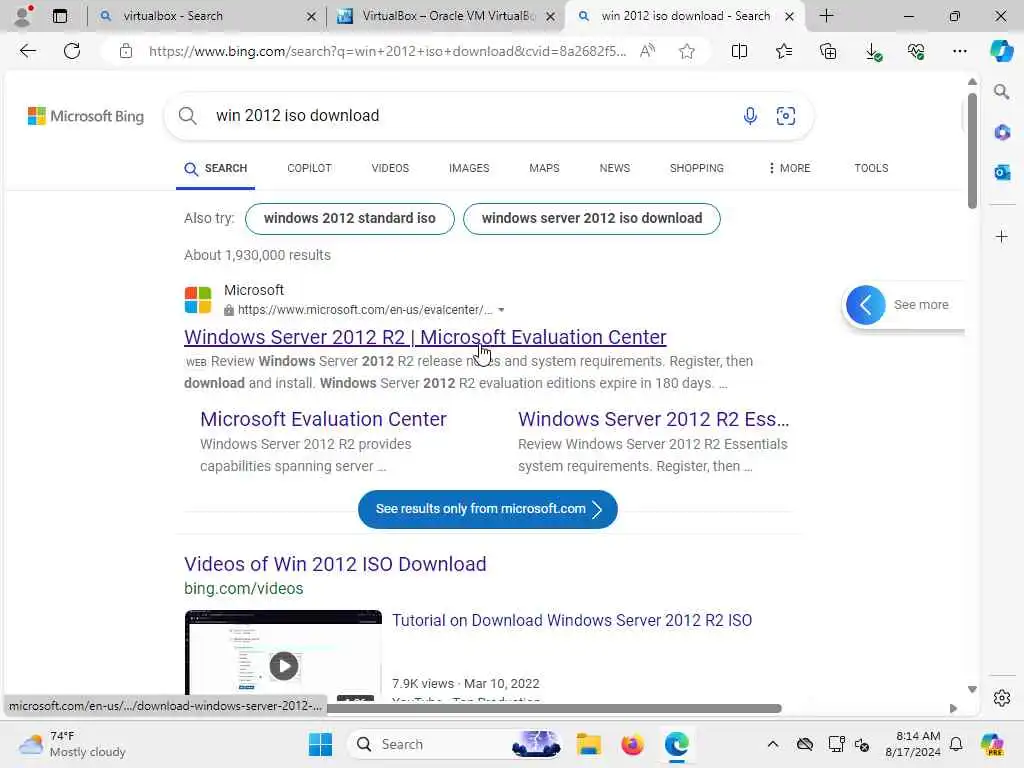Open Edge Settings and more menu

pyautogui.click(x=959, y=51)
